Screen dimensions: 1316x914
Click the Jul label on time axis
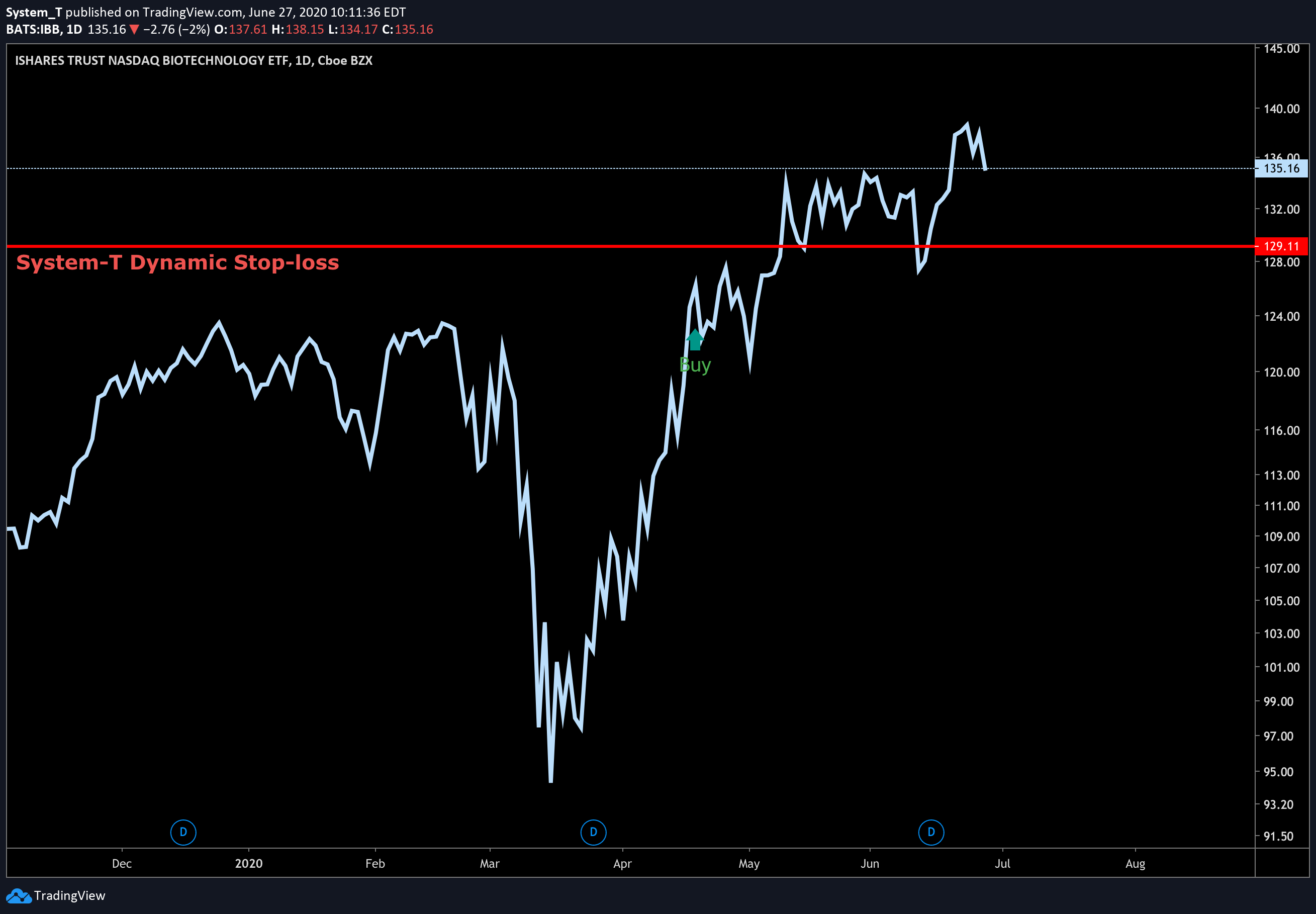pos(1002,864)
